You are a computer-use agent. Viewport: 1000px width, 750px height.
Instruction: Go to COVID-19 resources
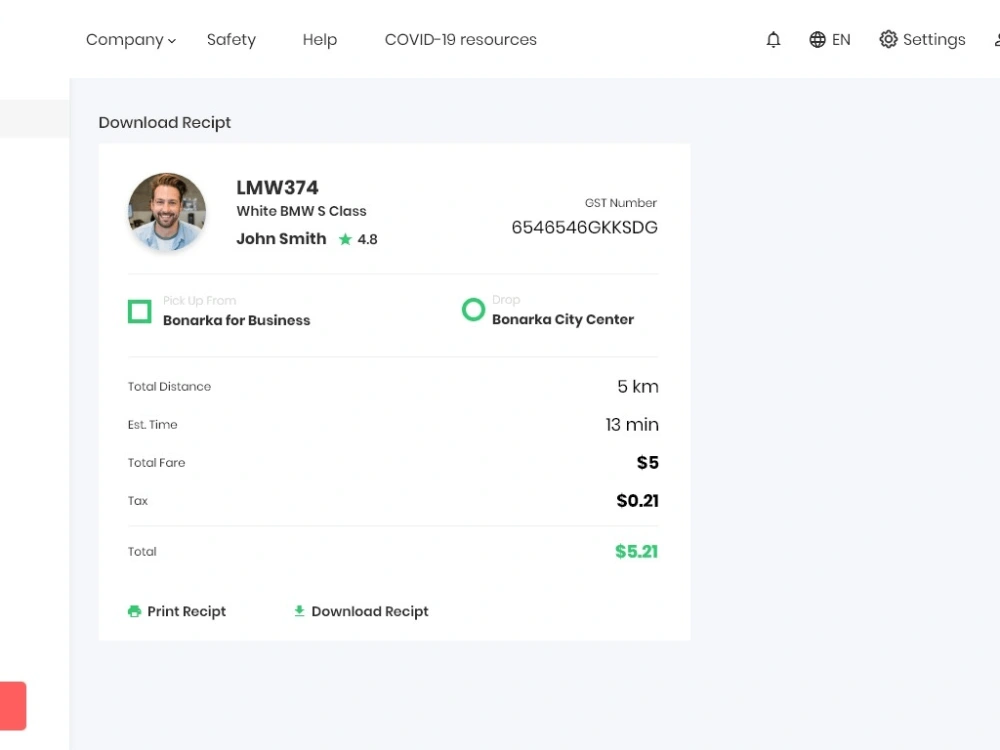460,40
